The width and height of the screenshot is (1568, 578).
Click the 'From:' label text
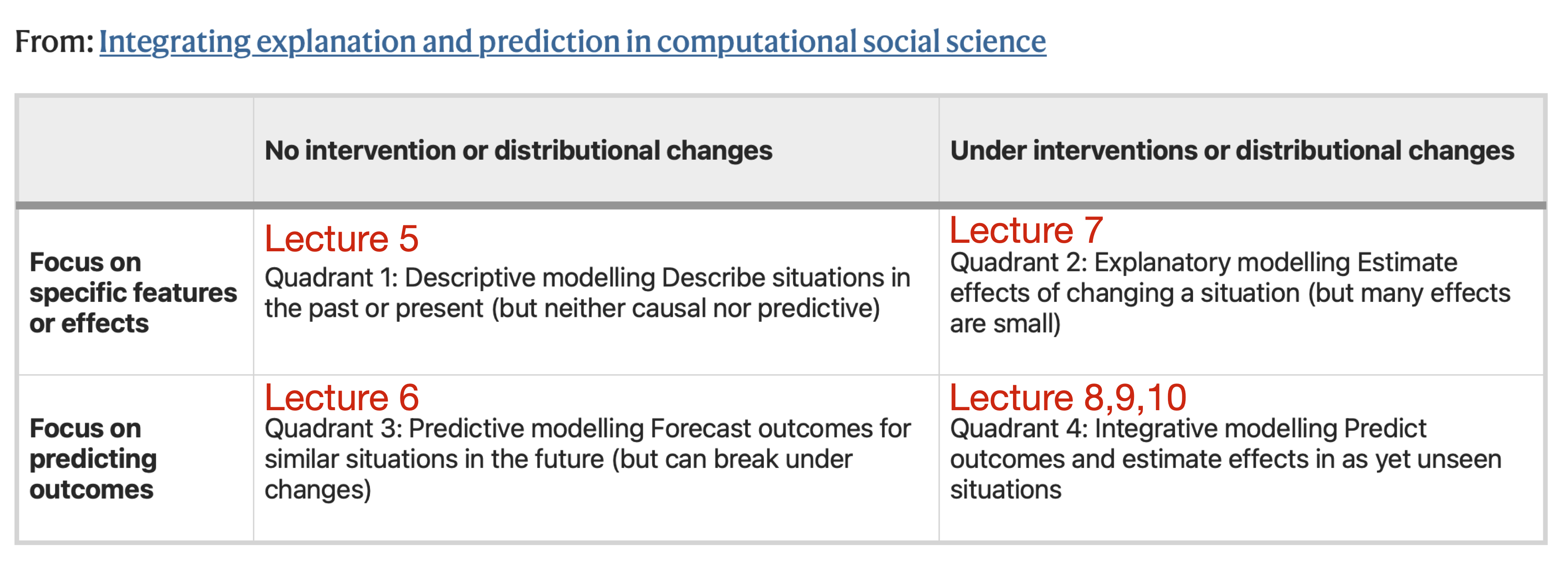[54, 41]
